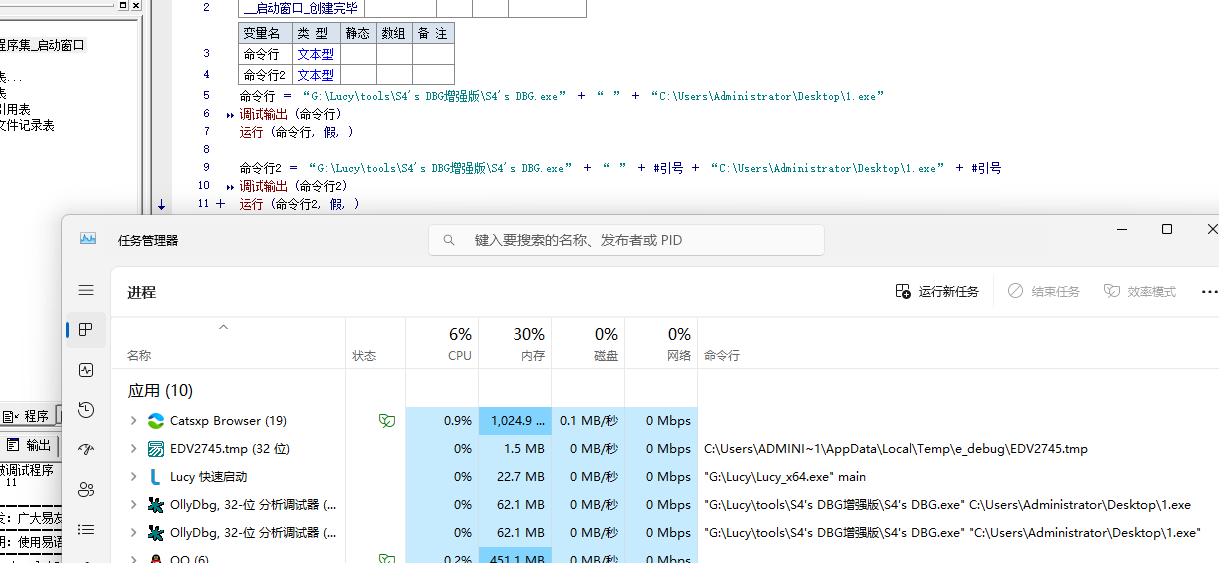
Task: Click the Task Manager title bar app icon
Action: point(88,239)
